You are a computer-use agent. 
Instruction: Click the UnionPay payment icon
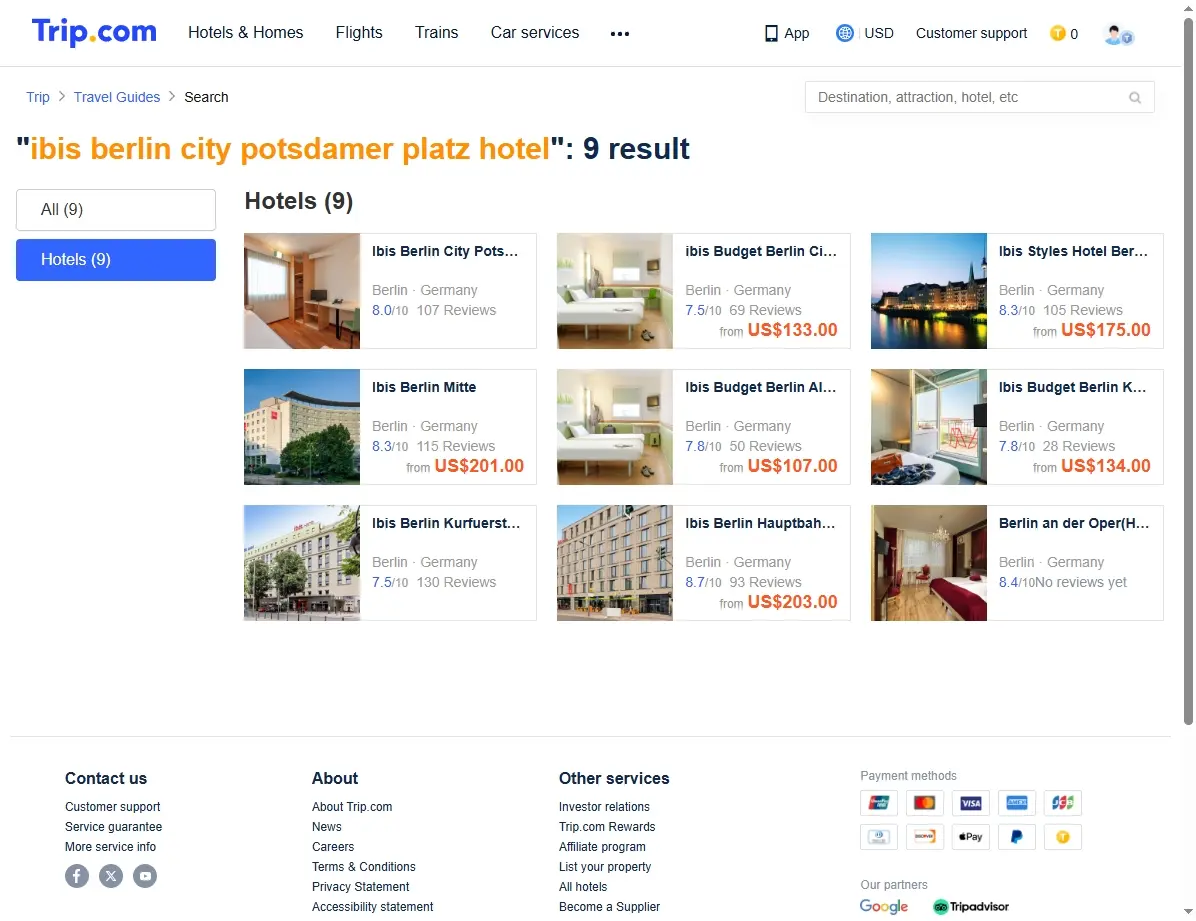coord(879,803)
